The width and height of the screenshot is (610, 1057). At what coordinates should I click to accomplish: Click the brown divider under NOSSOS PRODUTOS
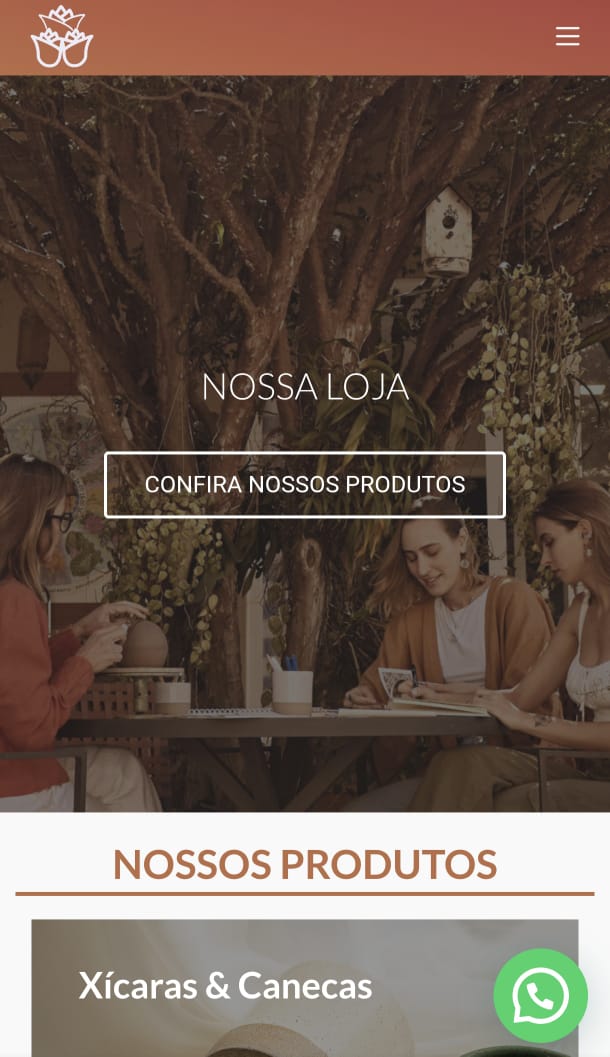pyautogui.click(x=305, y=894)
